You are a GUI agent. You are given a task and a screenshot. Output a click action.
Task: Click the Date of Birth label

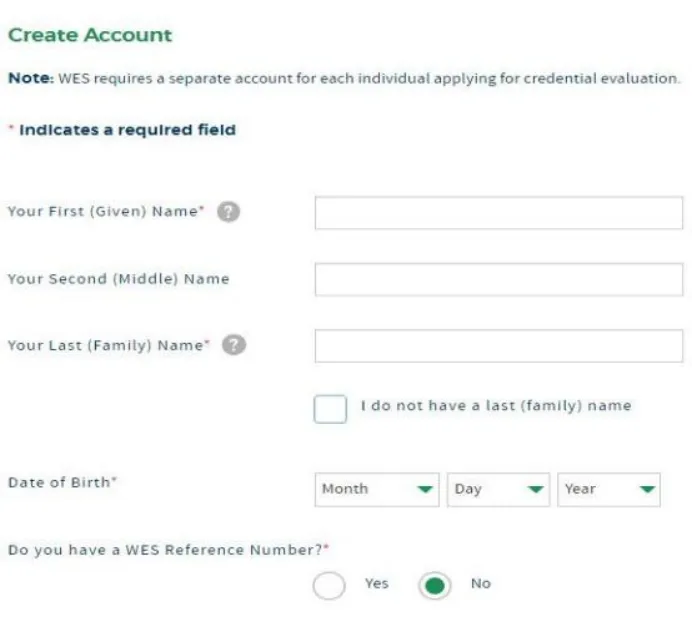pos(62,482)
